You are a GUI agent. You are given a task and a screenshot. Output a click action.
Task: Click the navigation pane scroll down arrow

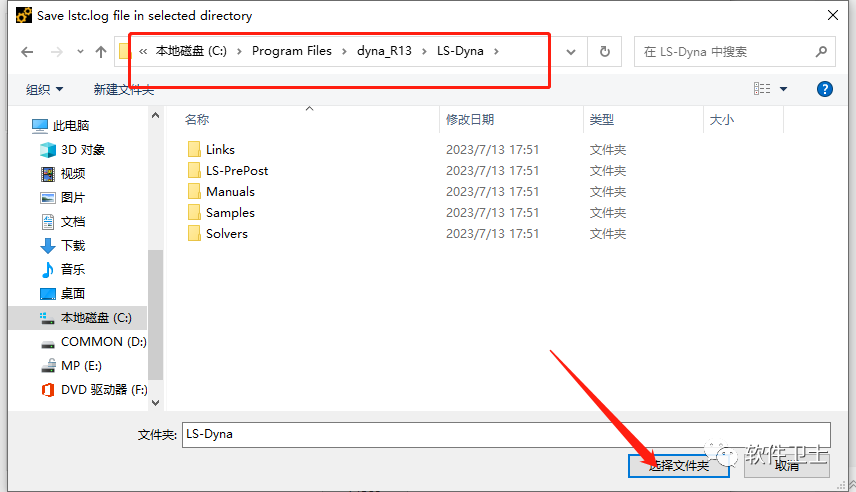point(156,403)
